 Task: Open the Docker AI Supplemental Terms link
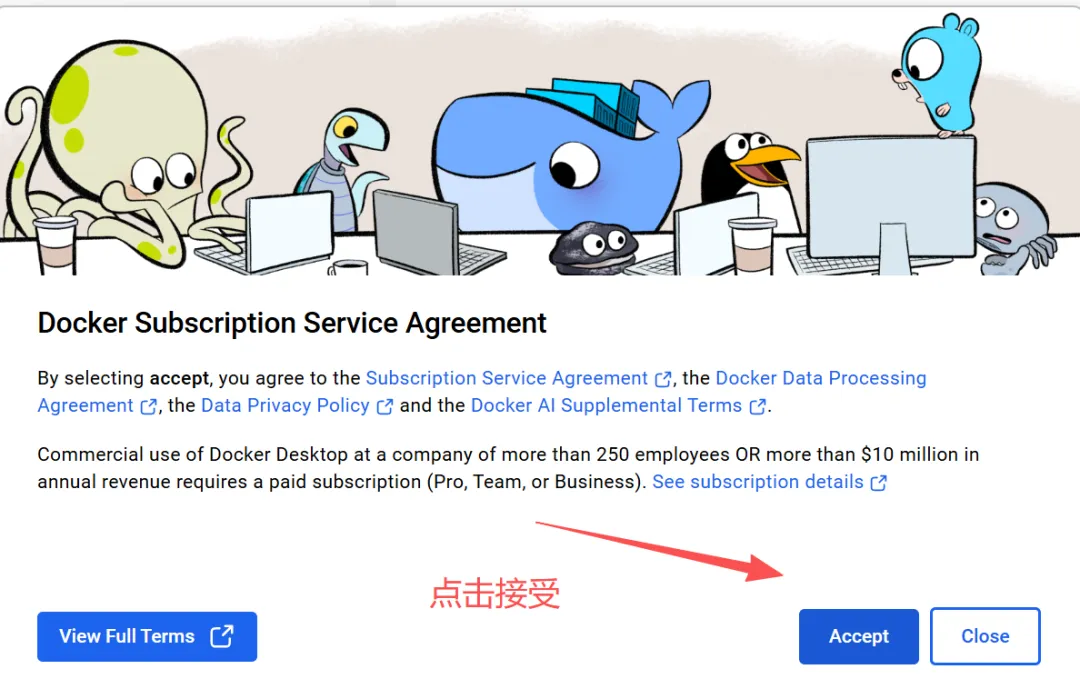point(606,406)
